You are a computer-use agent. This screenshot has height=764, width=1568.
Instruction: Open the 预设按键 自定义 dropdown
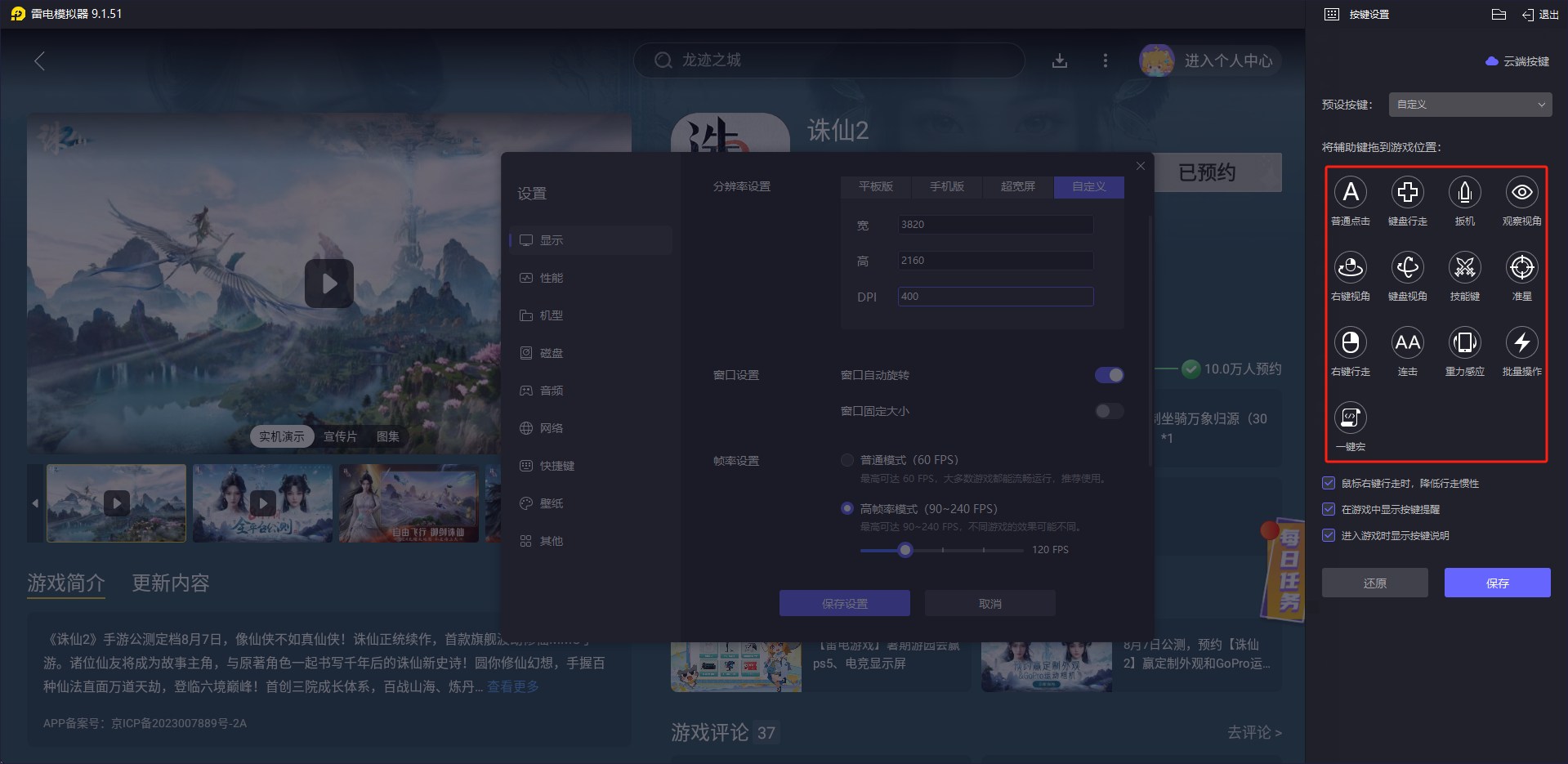pos(1471,105)
